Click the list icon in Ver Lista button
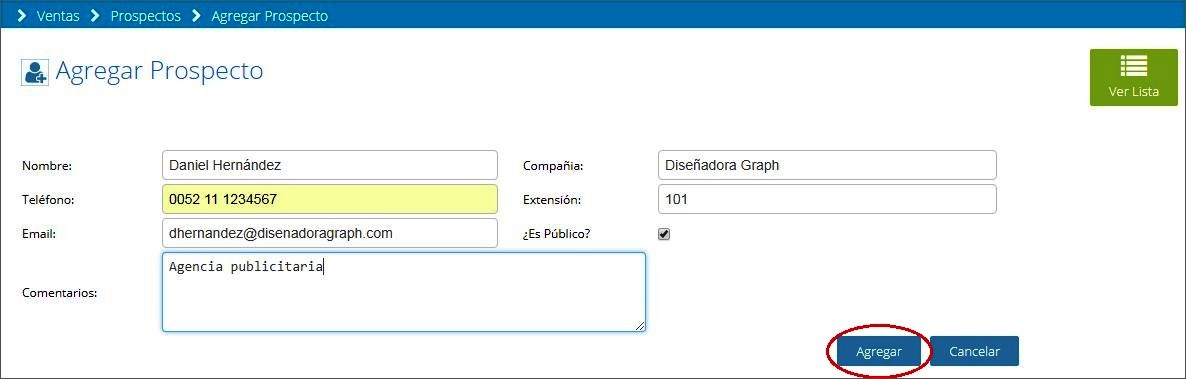 (1134, 67)
